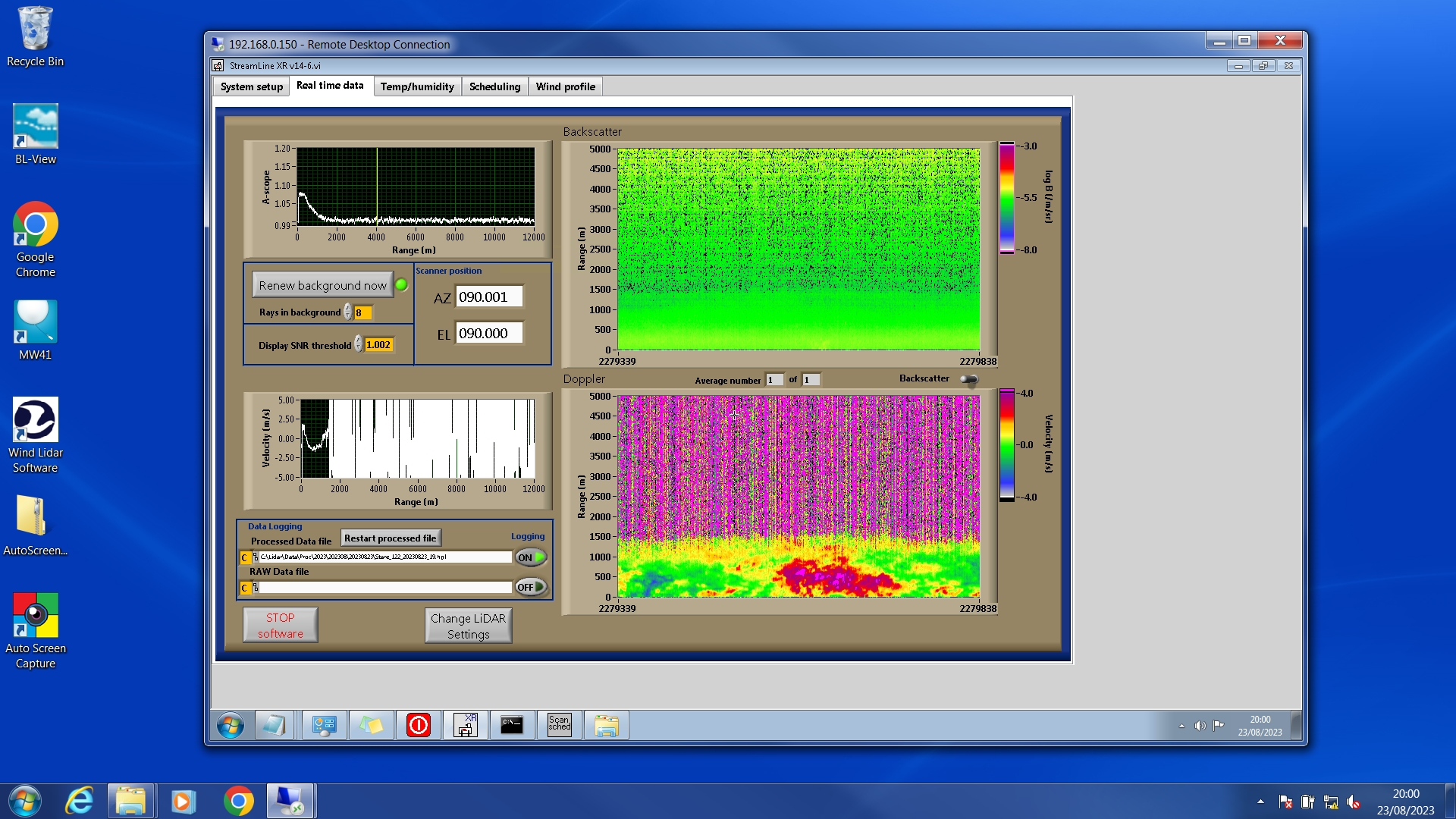Click Renew background now button

tap(322, 285)
